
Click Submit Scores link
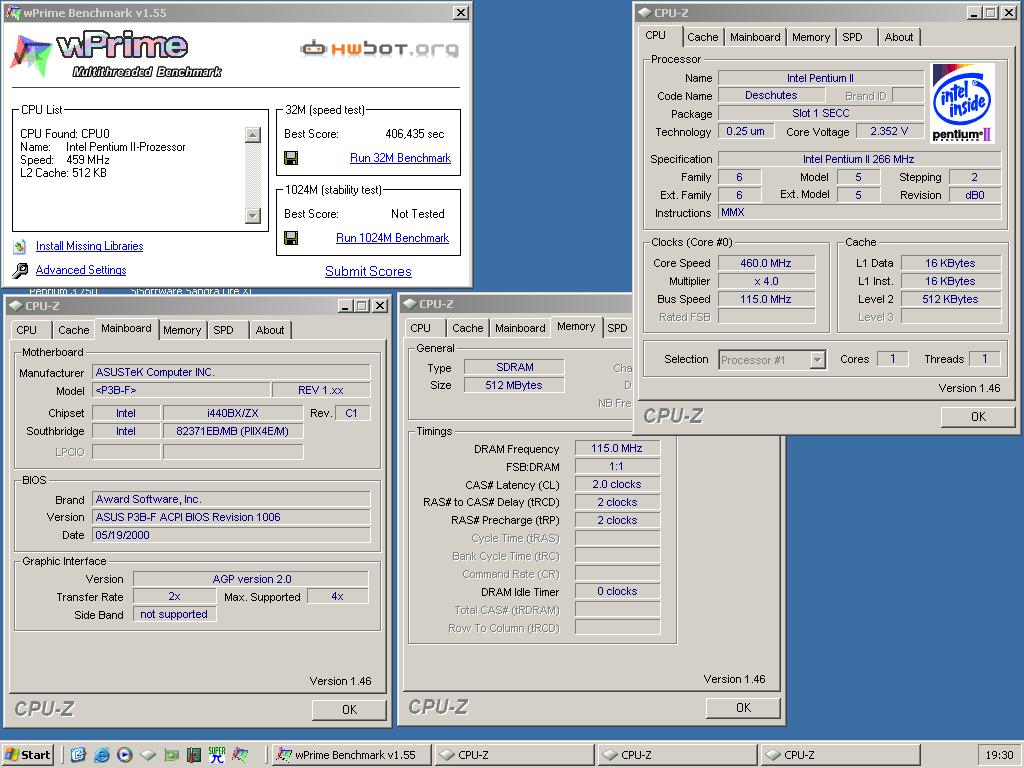coord(368,271)
